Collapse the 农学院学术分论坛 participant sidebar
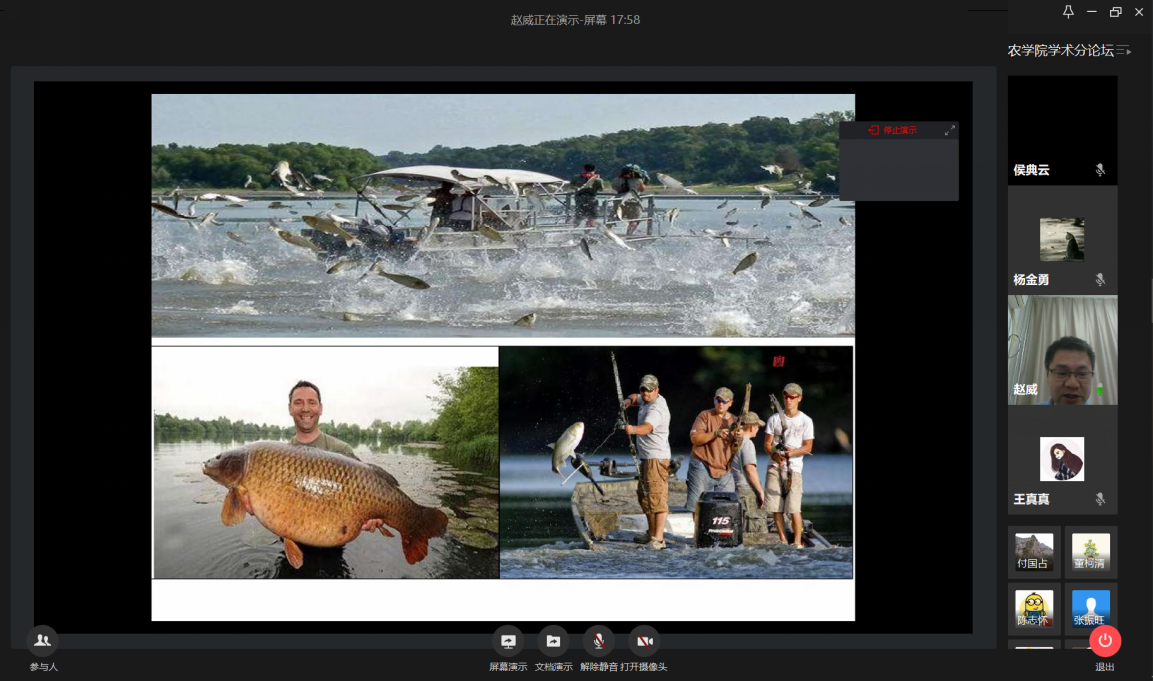The height and width of the screenshot is (681, 1153). point(1124,51)
